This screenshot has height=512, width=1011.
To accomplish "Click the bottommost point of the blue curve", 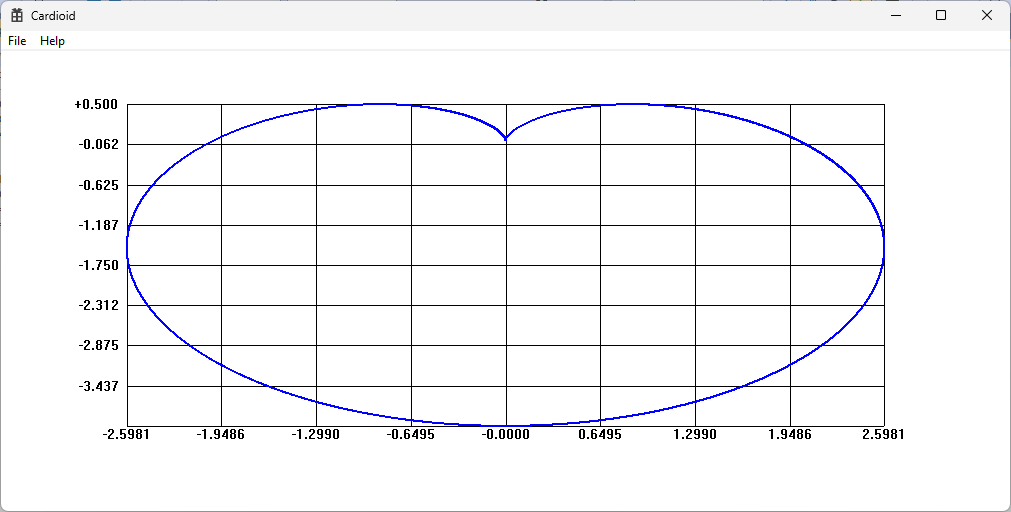I will click(x=506, y=426).
